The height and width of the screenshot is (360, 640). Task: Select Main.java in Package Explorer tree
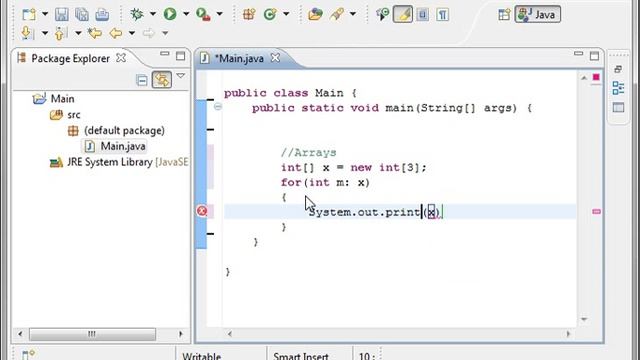point(123,146)
